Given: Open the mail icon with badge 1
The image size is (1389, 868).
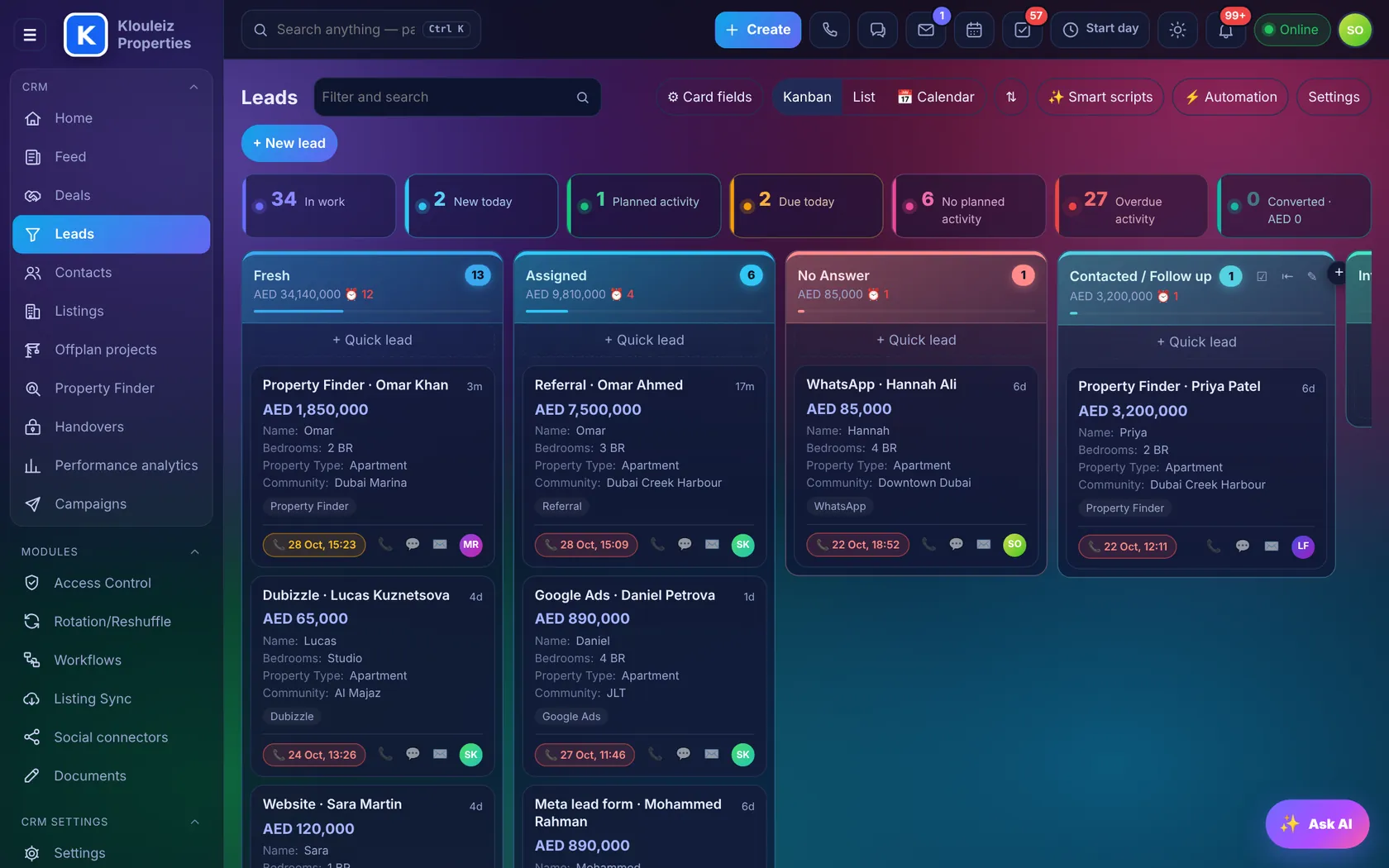Looking at the screenshot, I should tap(926, 30).
